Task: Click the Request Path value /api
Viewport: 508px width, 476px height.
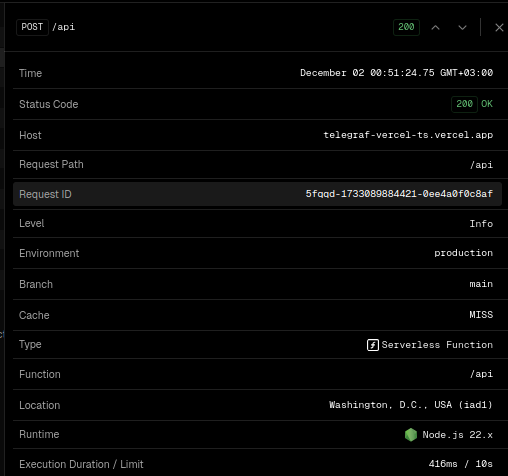Action: (481, 165)
